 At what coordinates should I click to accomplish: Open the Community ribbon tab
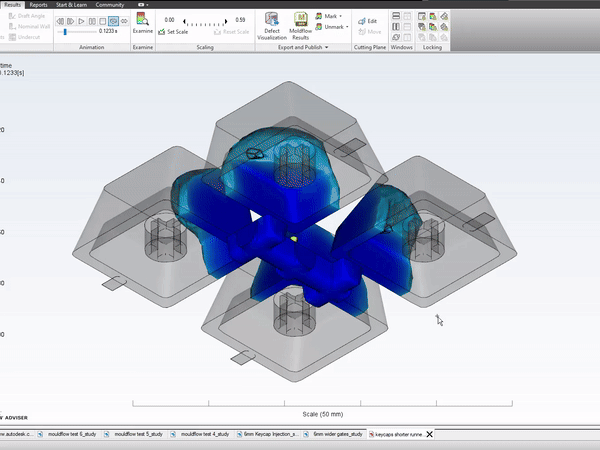tap(110, 4)
